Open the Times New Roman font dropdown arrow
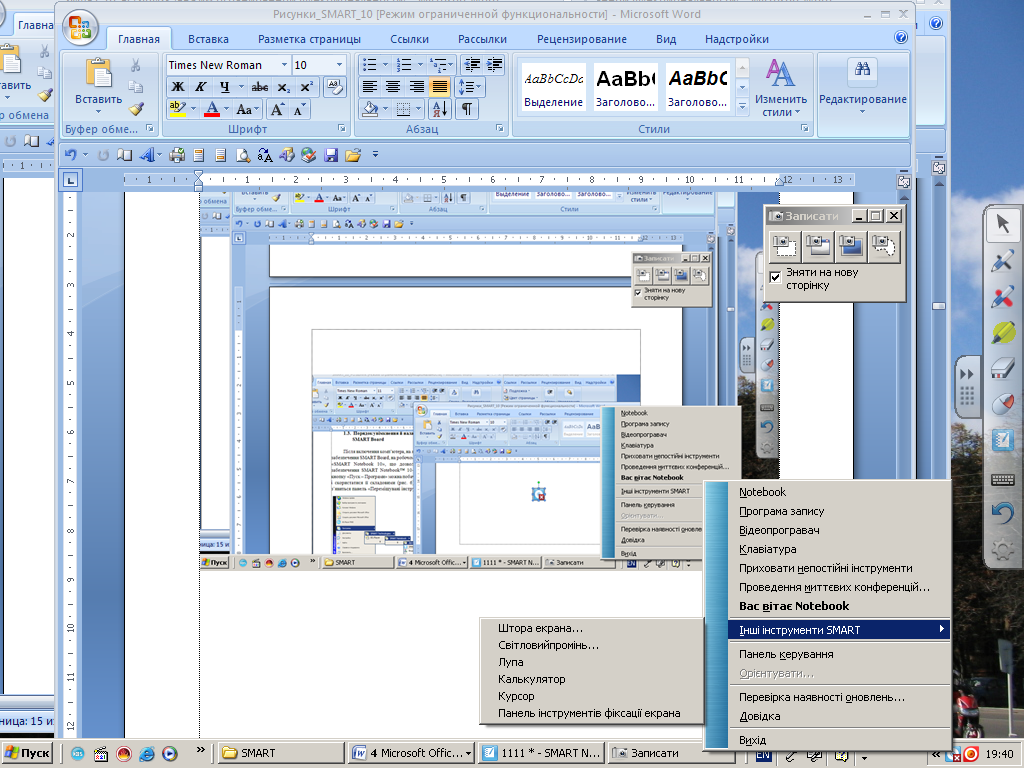 click(284, 65)
